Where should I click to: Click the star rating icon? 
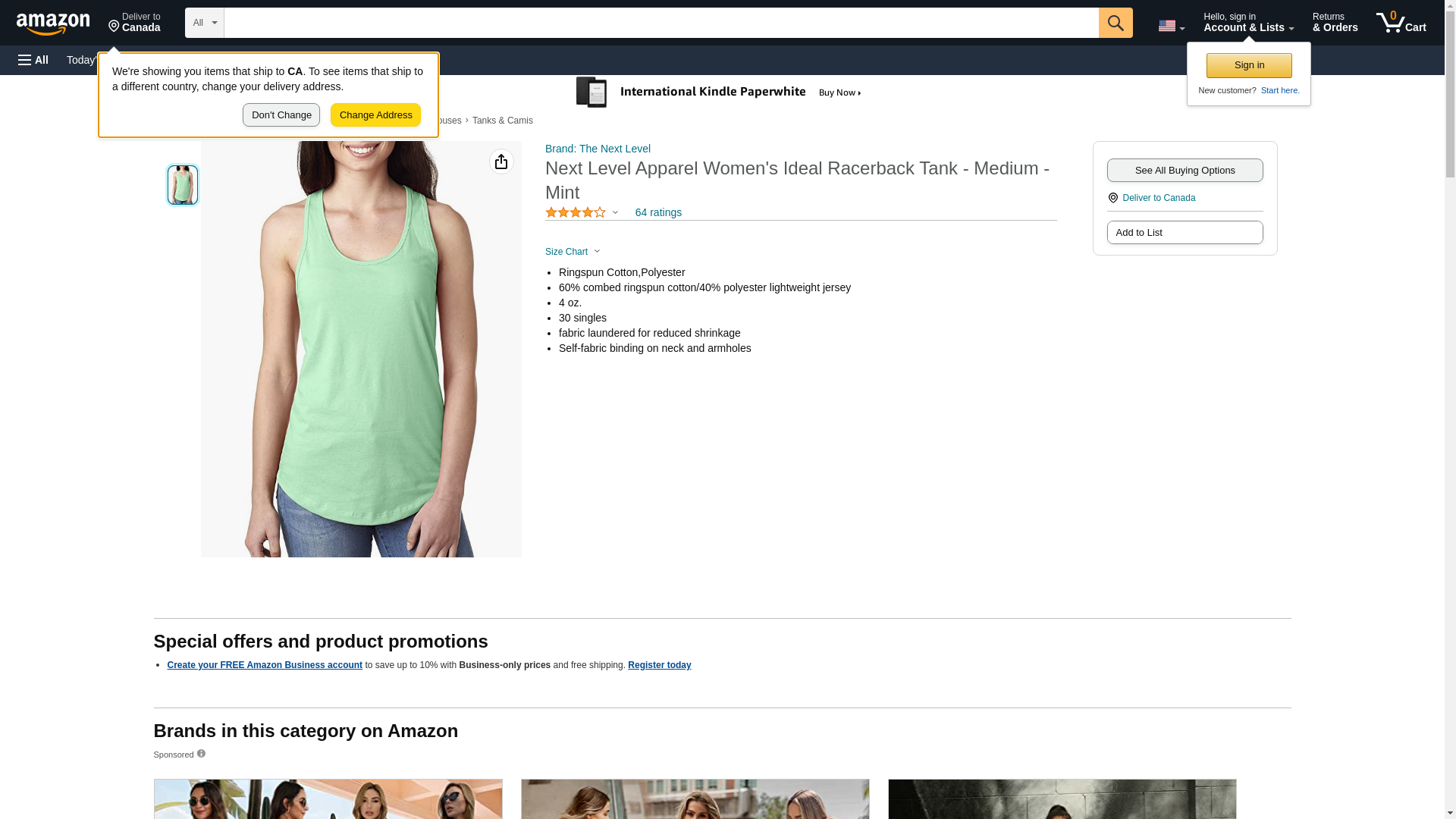tap(576, 213)
